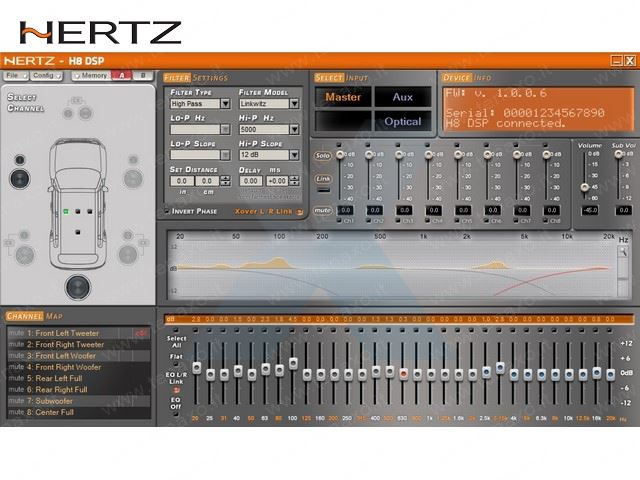This screenshot has width=640, height=480.
Task: Choose the green driver seat listening position
Action: [66, 211]
